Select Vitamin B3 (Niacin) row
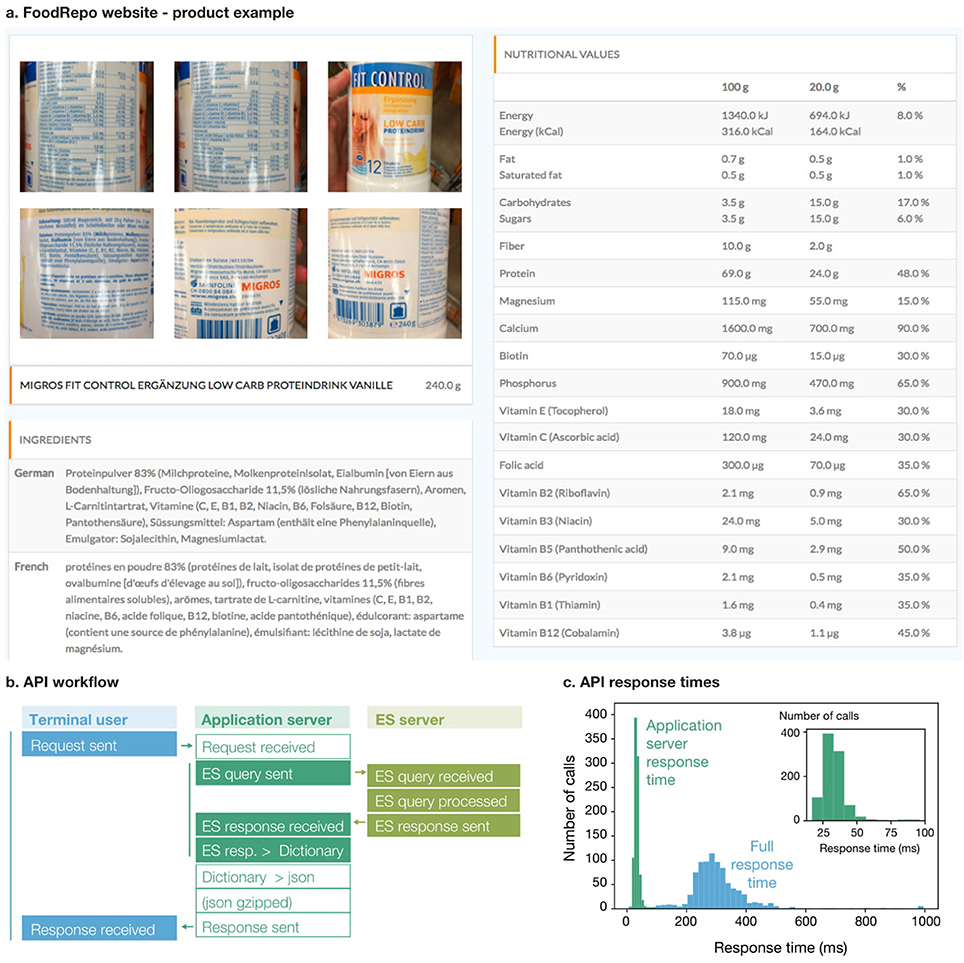 724,521
